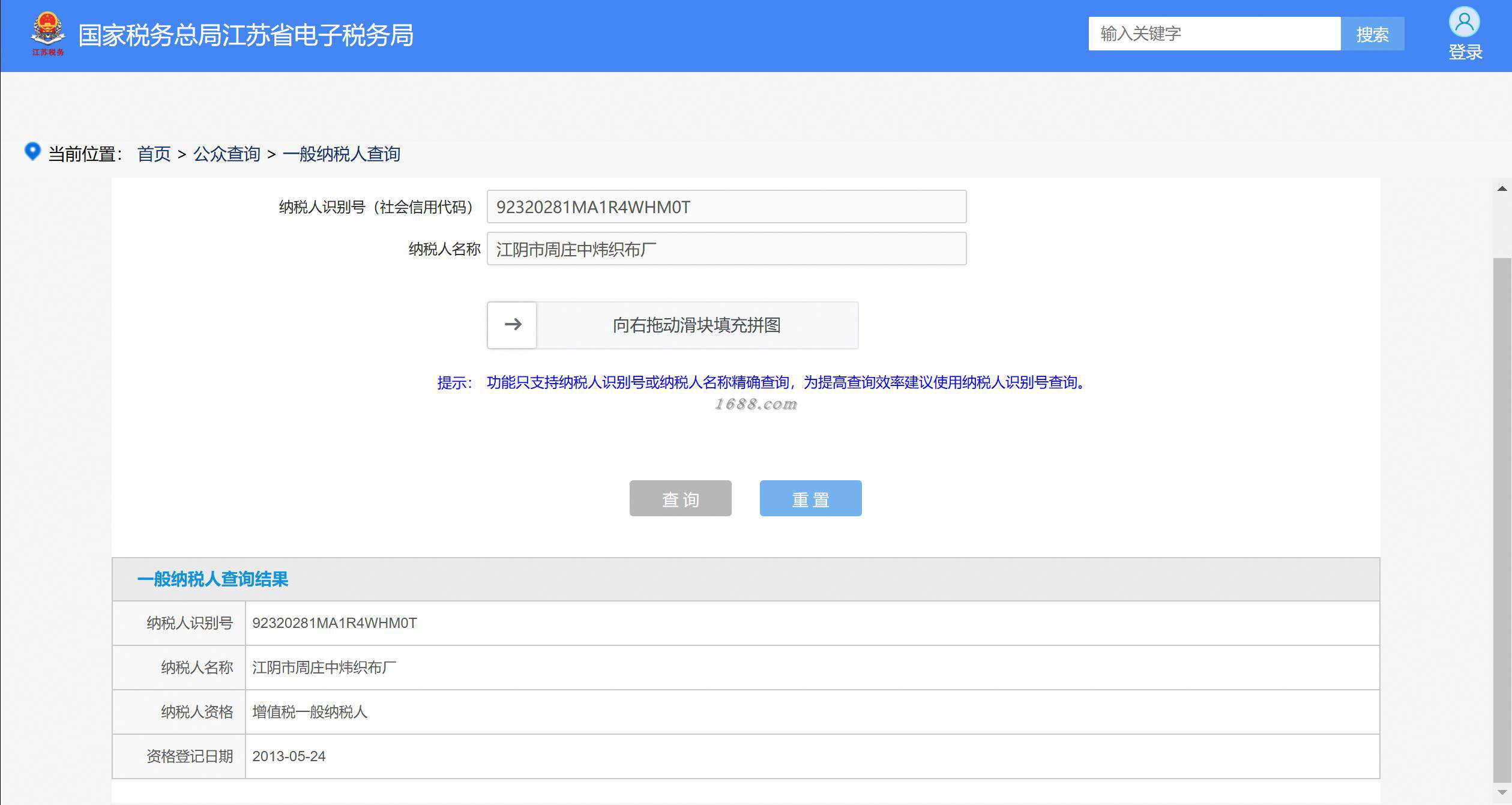The image size is (1512, 805).
Task: Click the 登录 login text
Action: pyautogui.click(x=1465, y=52)
